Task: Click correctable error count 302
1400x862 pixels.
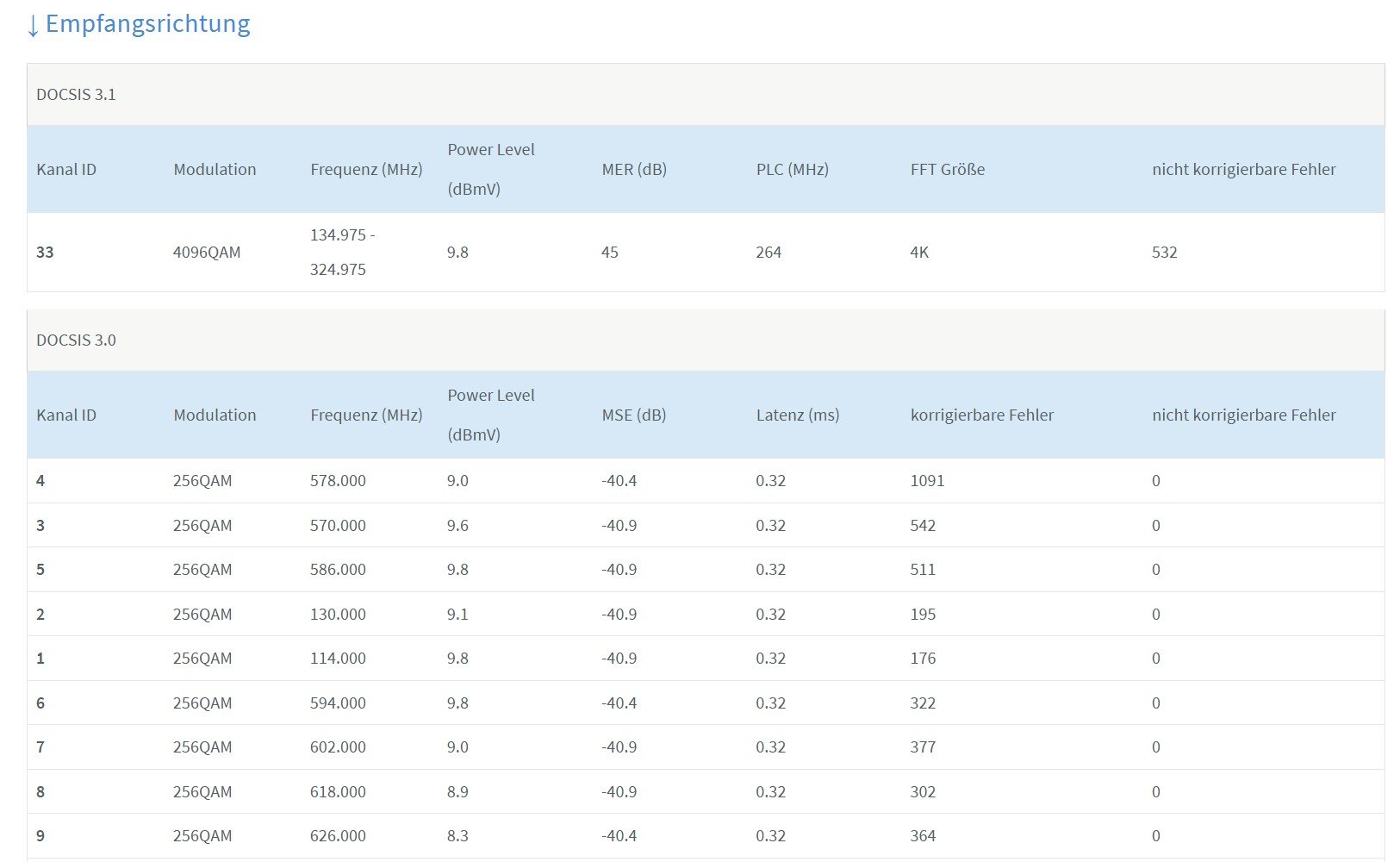Action: (923, 792)
